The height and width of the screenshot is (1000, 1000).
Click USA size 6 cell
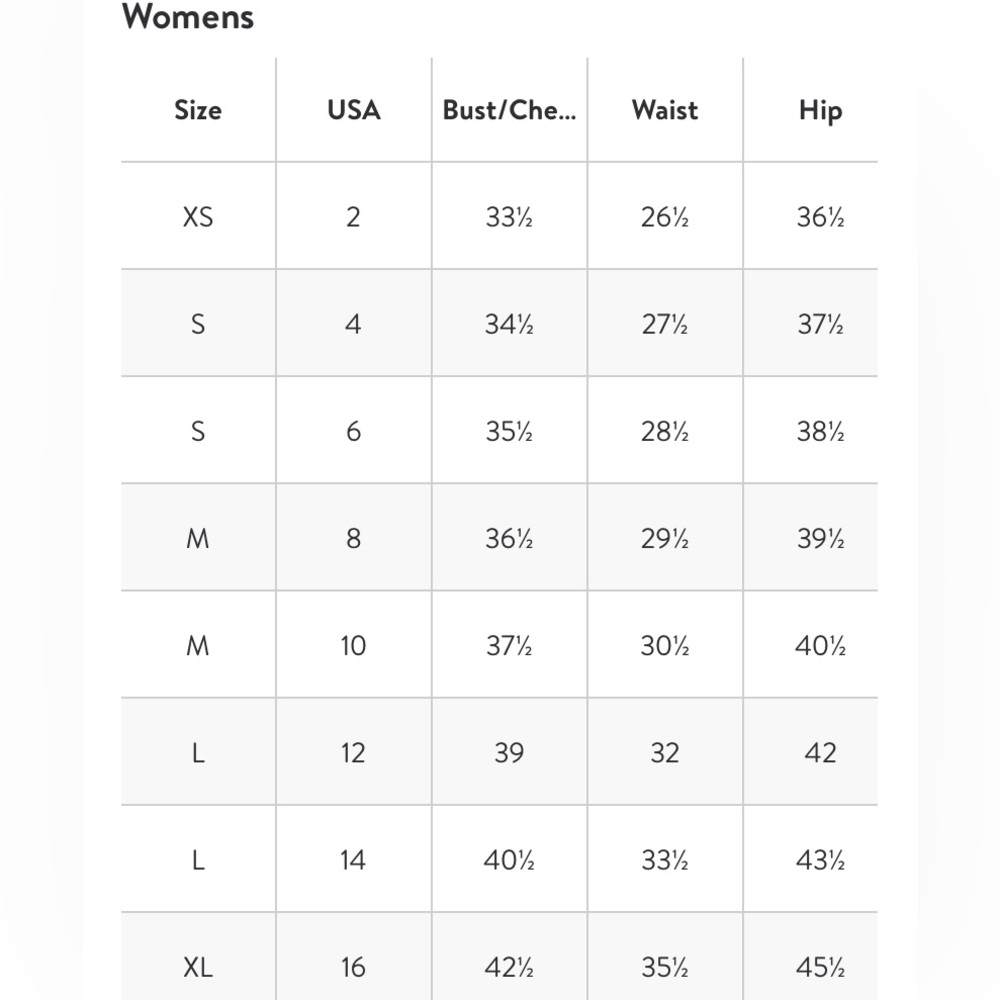(353, 431)
